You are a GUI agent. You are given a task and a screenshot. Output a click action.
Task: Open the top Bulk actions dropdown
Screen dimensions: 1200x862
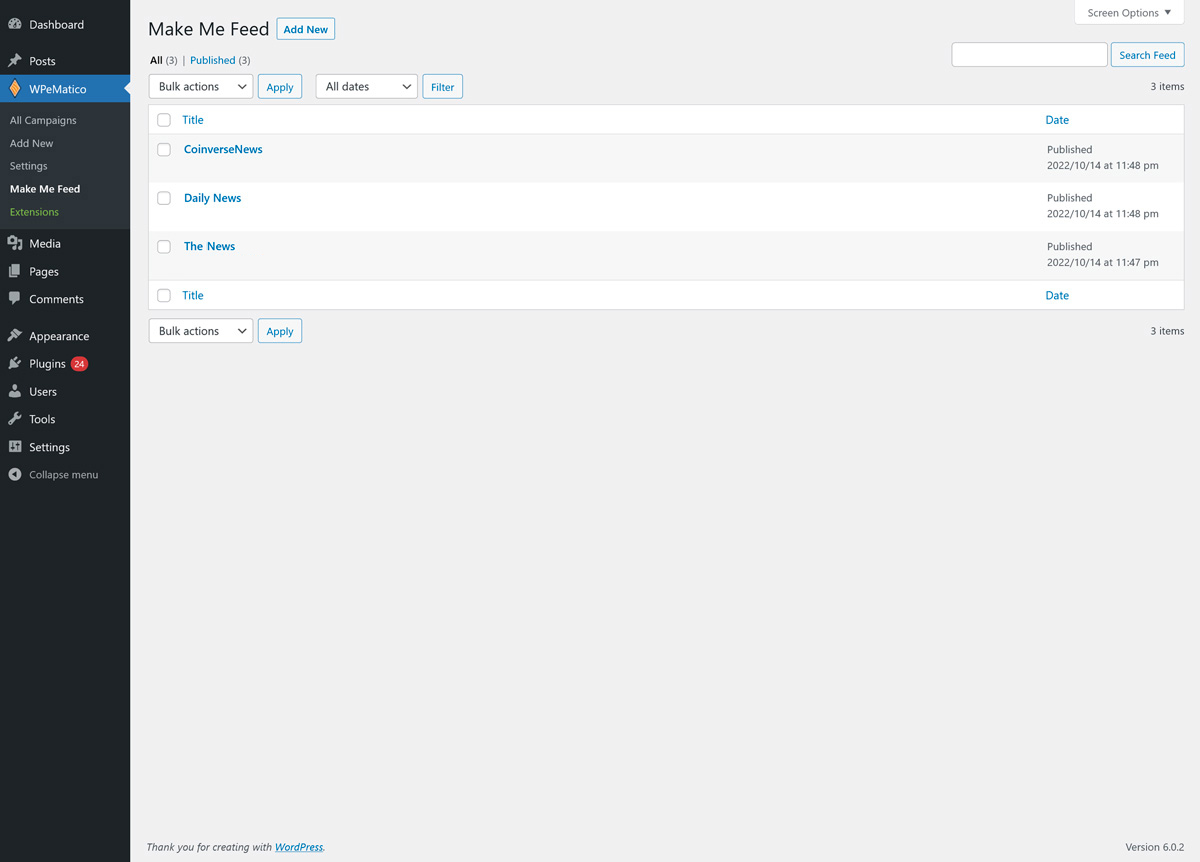(x=201, y=87)
